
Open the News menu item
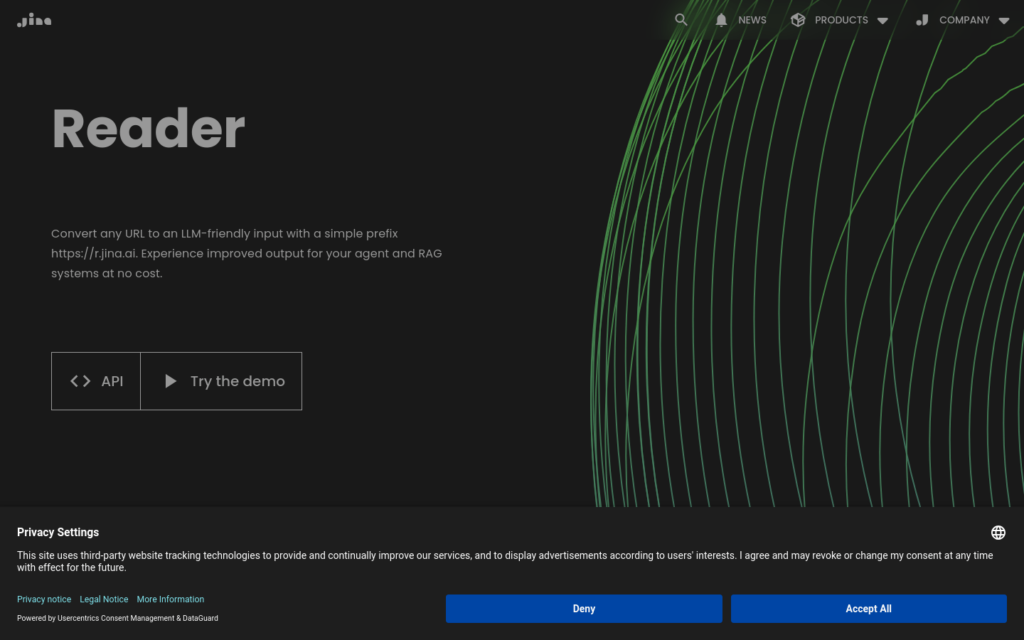click(x=752, y=20)
